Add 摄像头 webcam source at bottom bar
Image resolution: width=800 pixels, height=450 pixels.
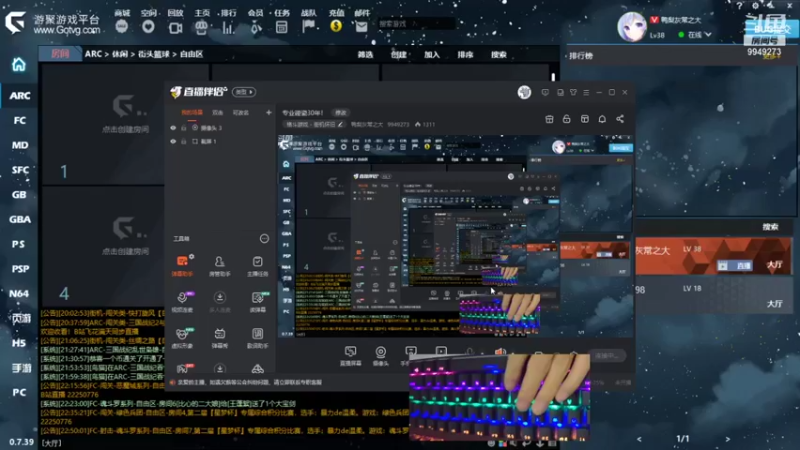[x=381, y=356]
